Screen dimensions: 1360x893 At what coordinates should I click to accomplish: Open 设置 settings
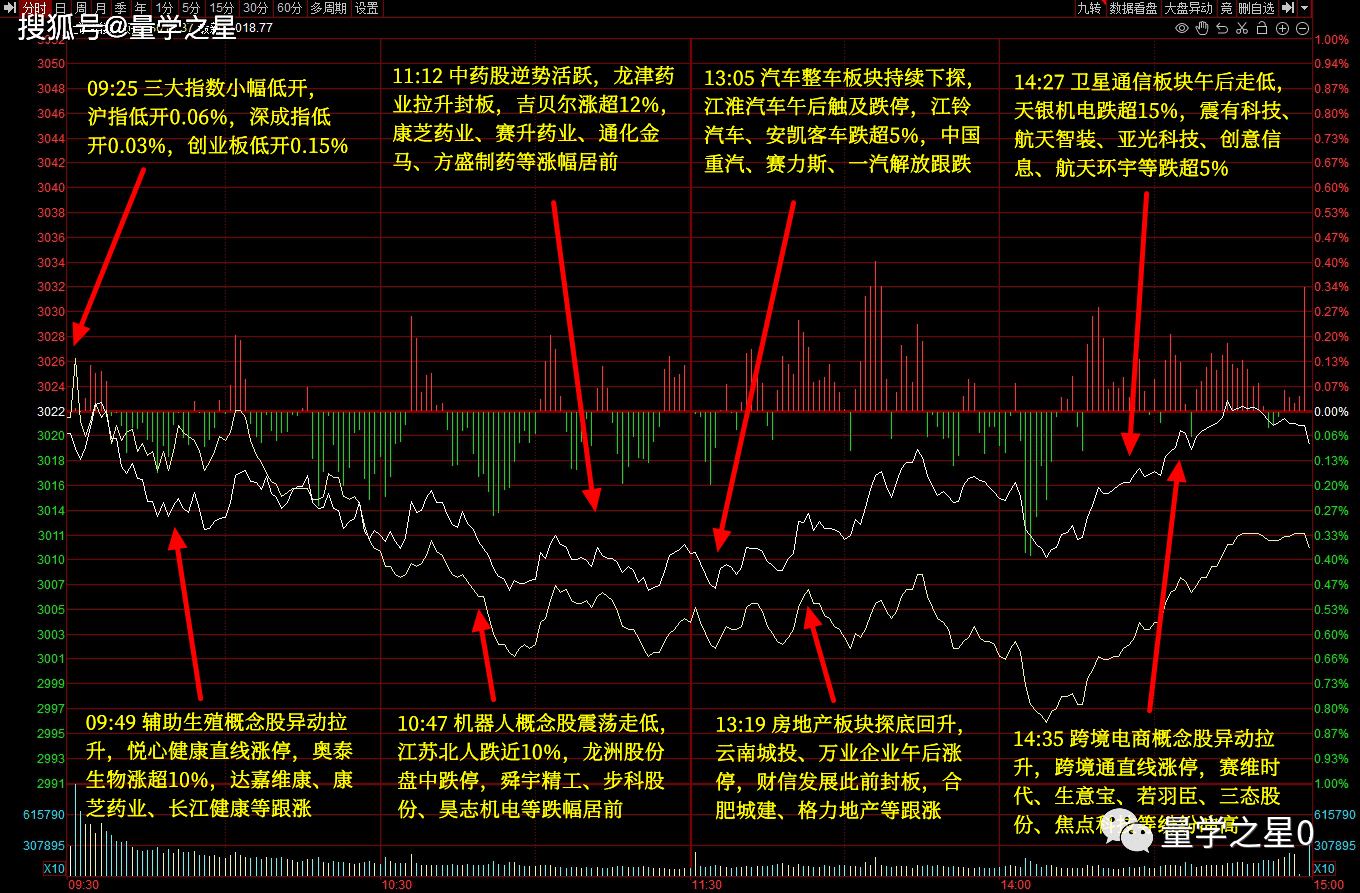(367, 8)
